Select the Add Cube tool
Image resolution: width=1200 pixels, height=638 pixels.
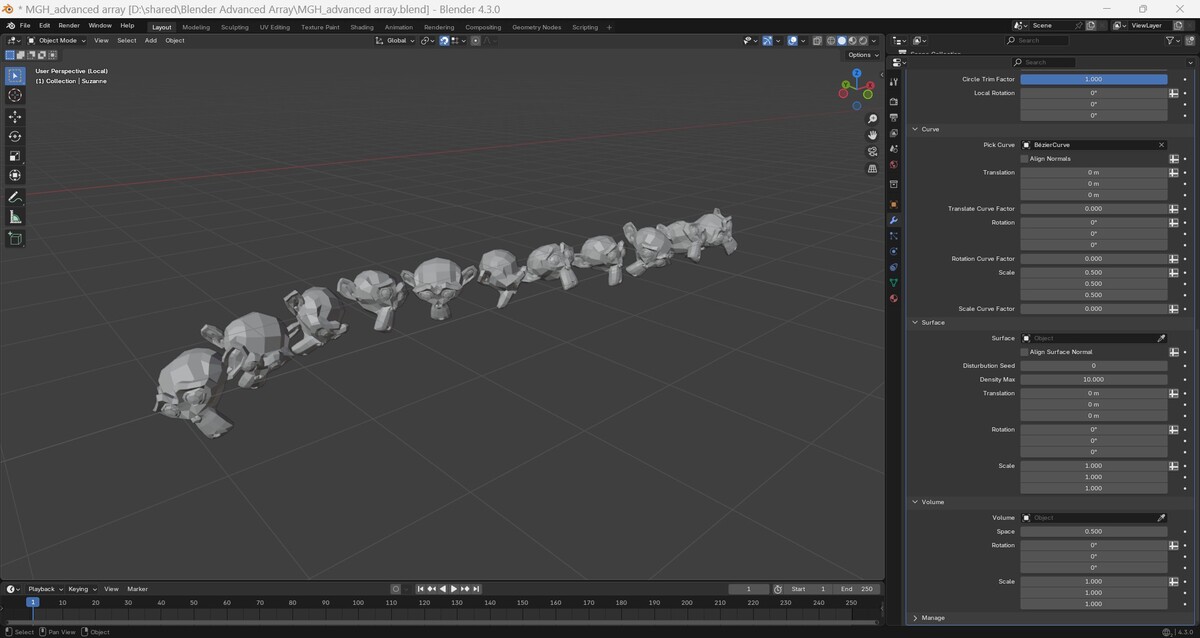15,238
